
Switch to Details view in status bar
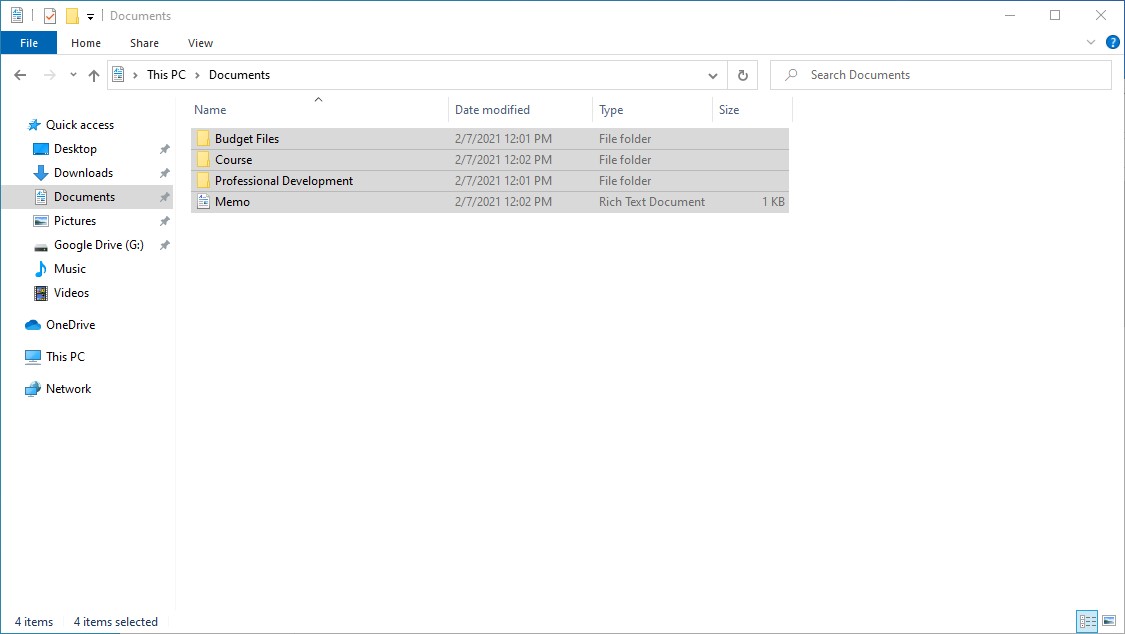click(1087, 621)
